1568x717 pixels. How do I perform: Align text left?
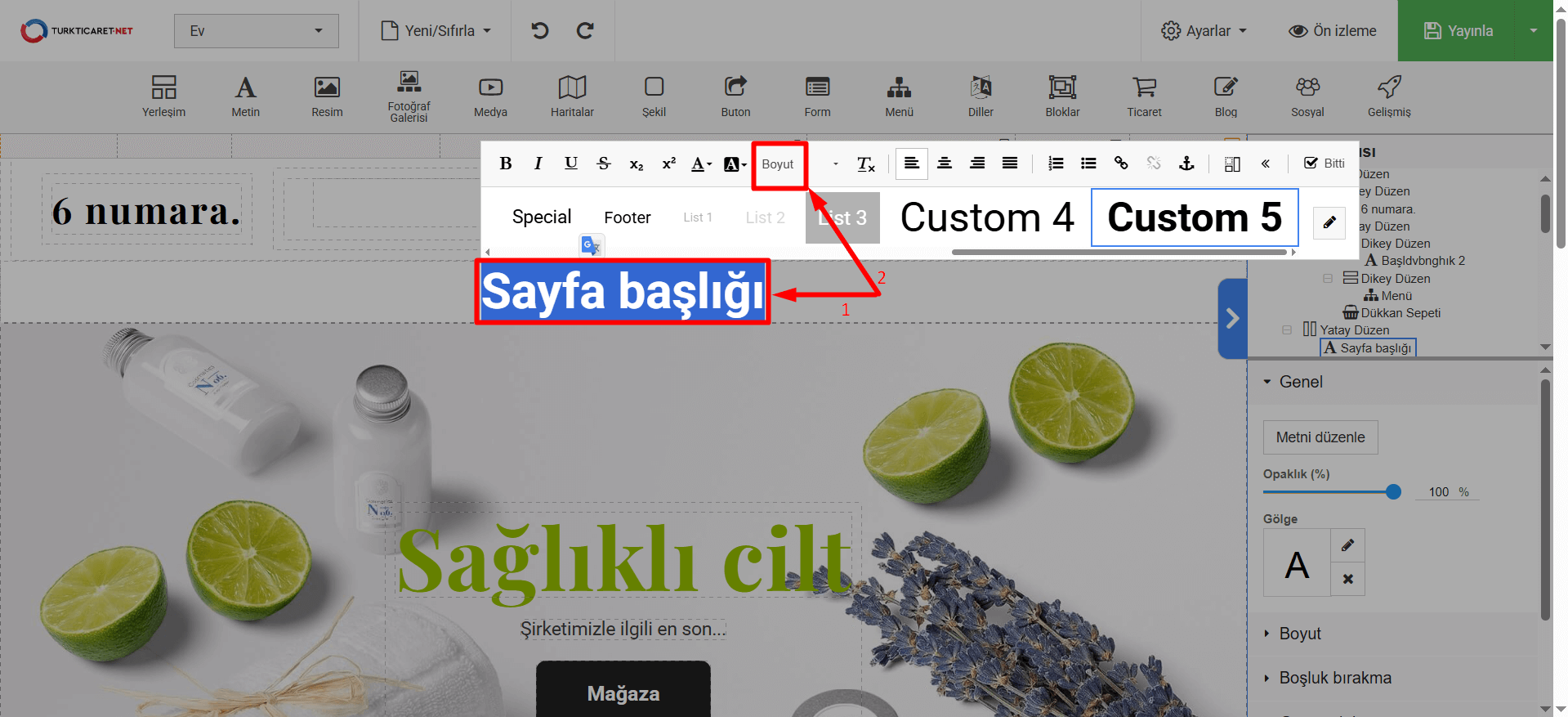[912, 164]
